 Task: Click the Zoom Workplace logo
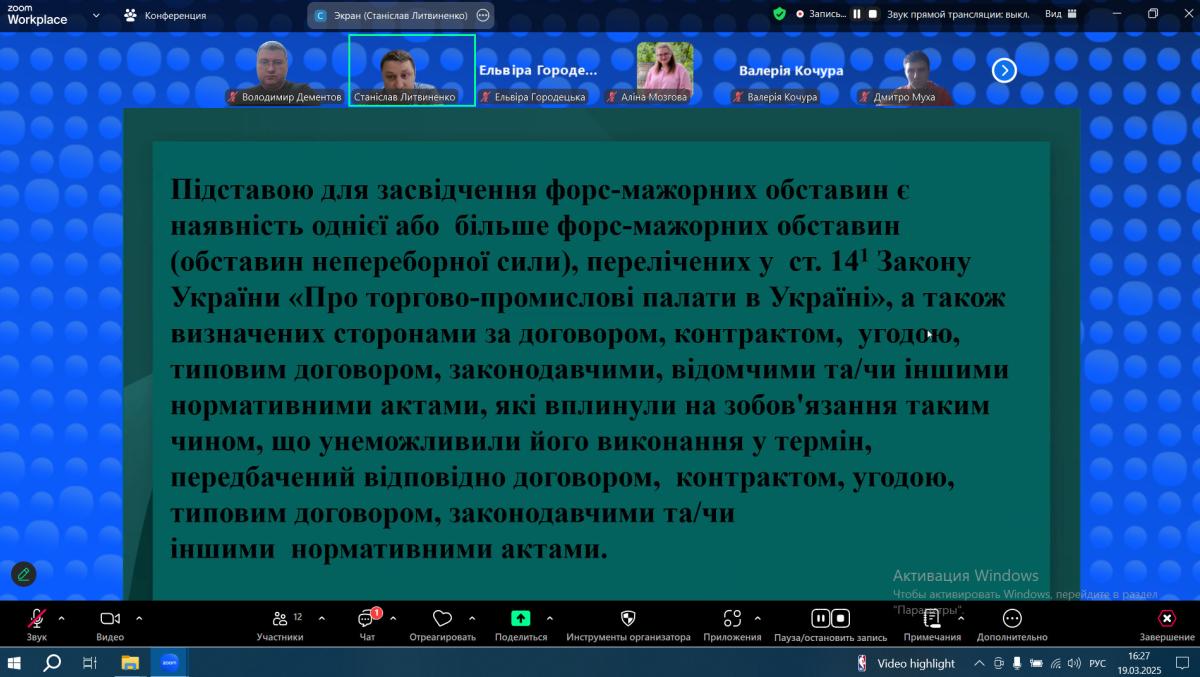click(37, 15)
